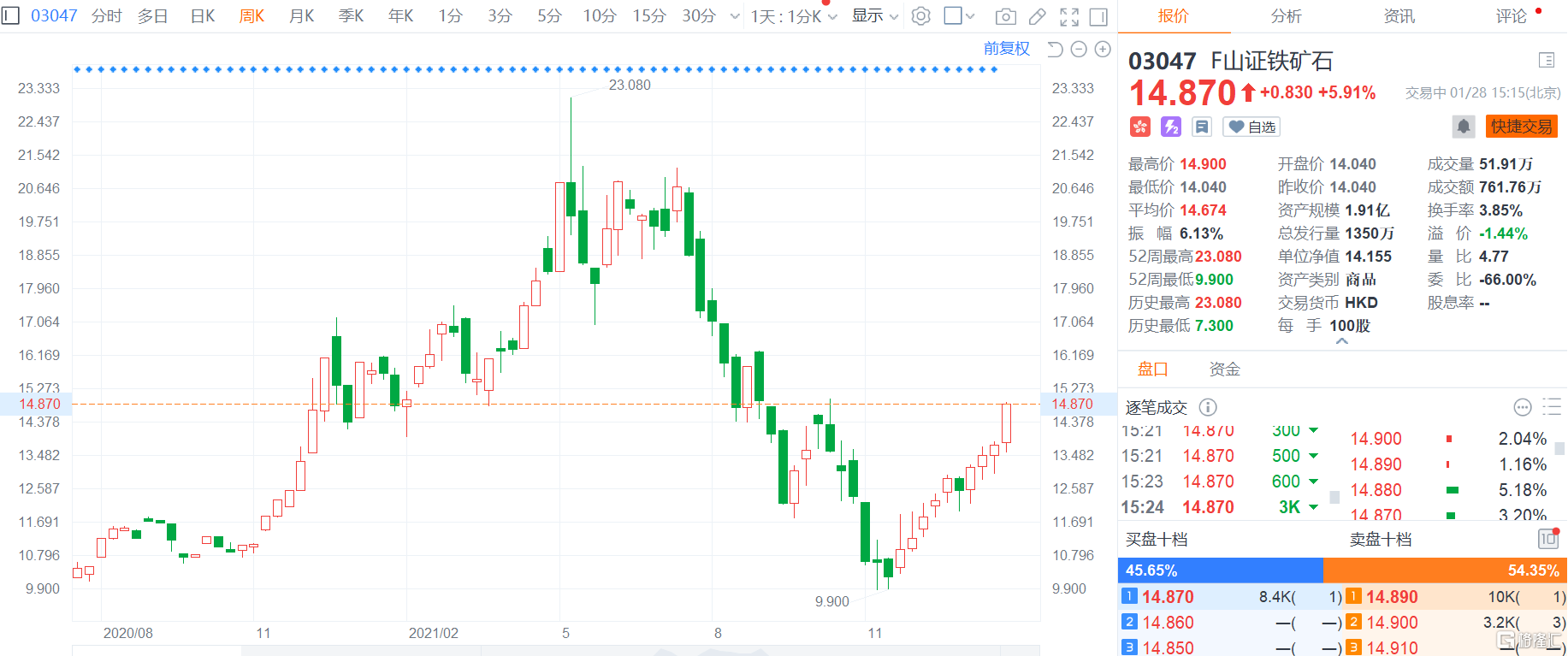Click the 前复权 adjustment link
Image resolution: width=1568 pixels, height=656 pixels.
1006,49
